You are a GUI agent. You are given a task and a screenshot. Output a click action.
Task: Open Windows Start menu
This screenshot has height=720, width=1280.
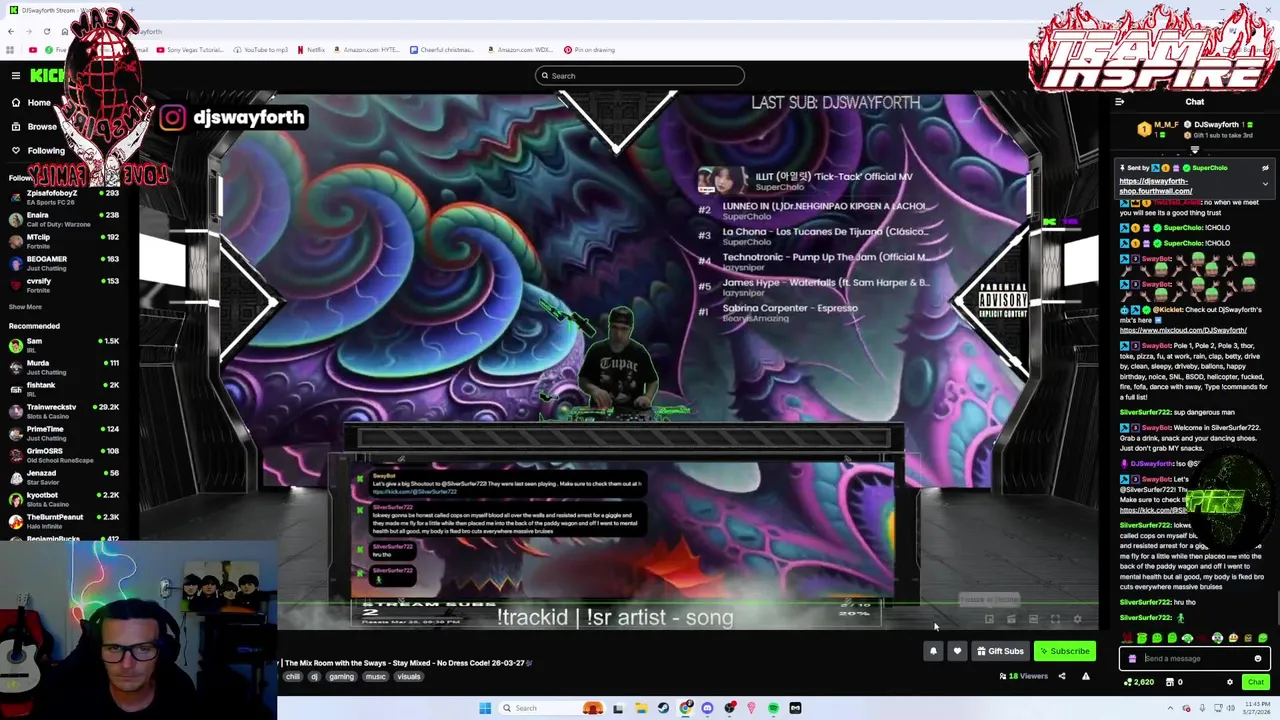tap(485, 708)
